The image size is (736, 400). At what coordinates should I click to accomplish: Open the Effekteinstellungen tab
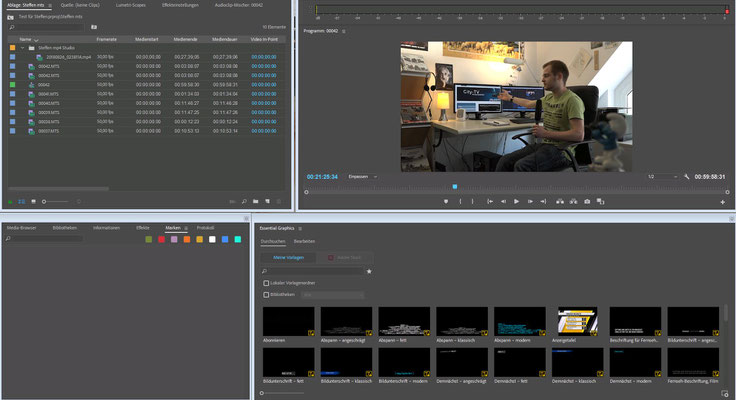coord(180,5)
